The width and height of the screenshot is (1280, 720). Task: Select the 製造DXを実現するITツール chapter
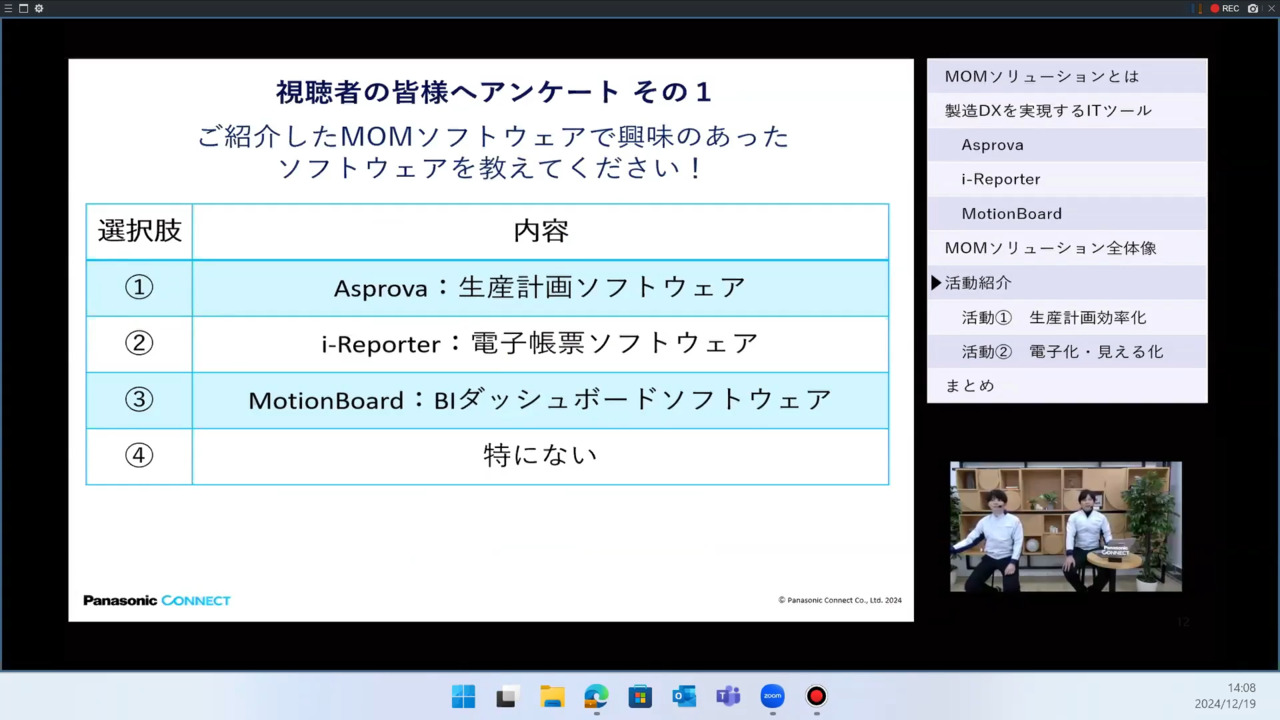[1067, 110]
